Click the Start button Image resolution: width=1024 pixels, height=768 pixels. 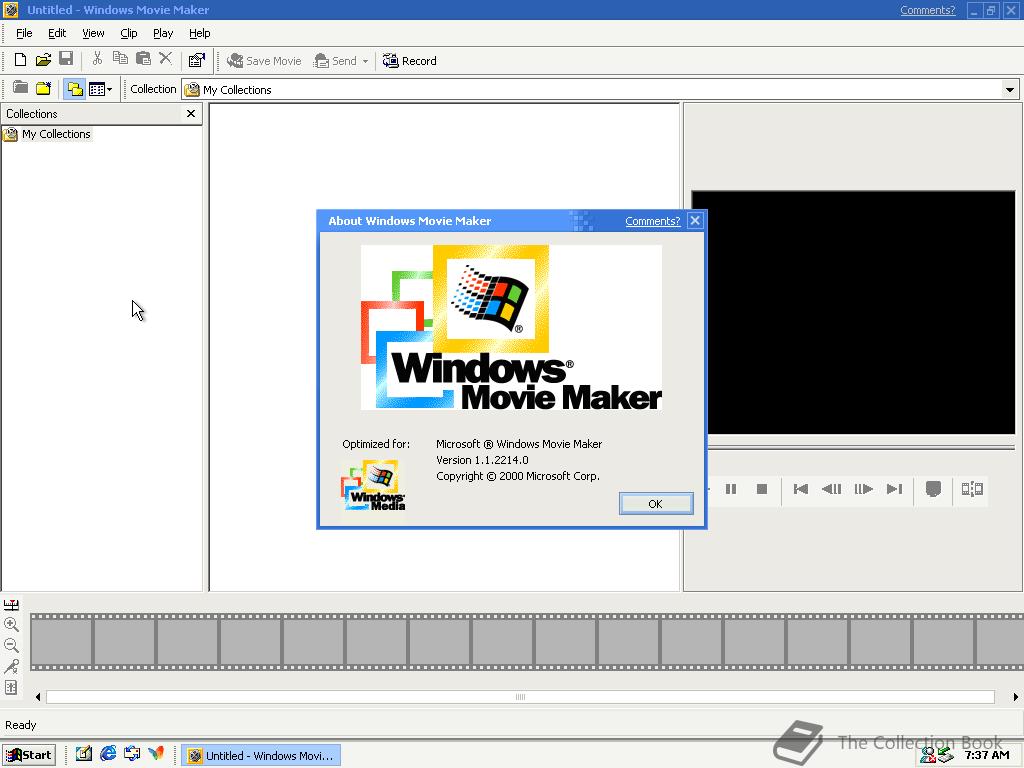pyautogui.click(x=29, y=755)
